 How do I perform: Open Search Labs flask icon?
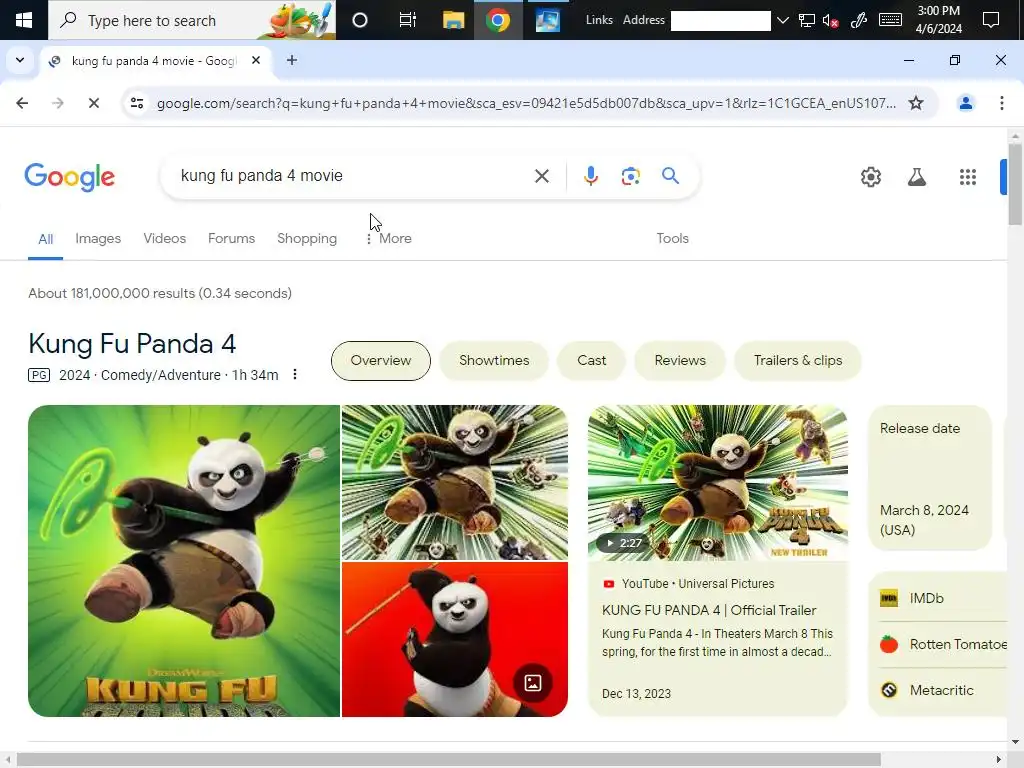(x=917, y=177)
